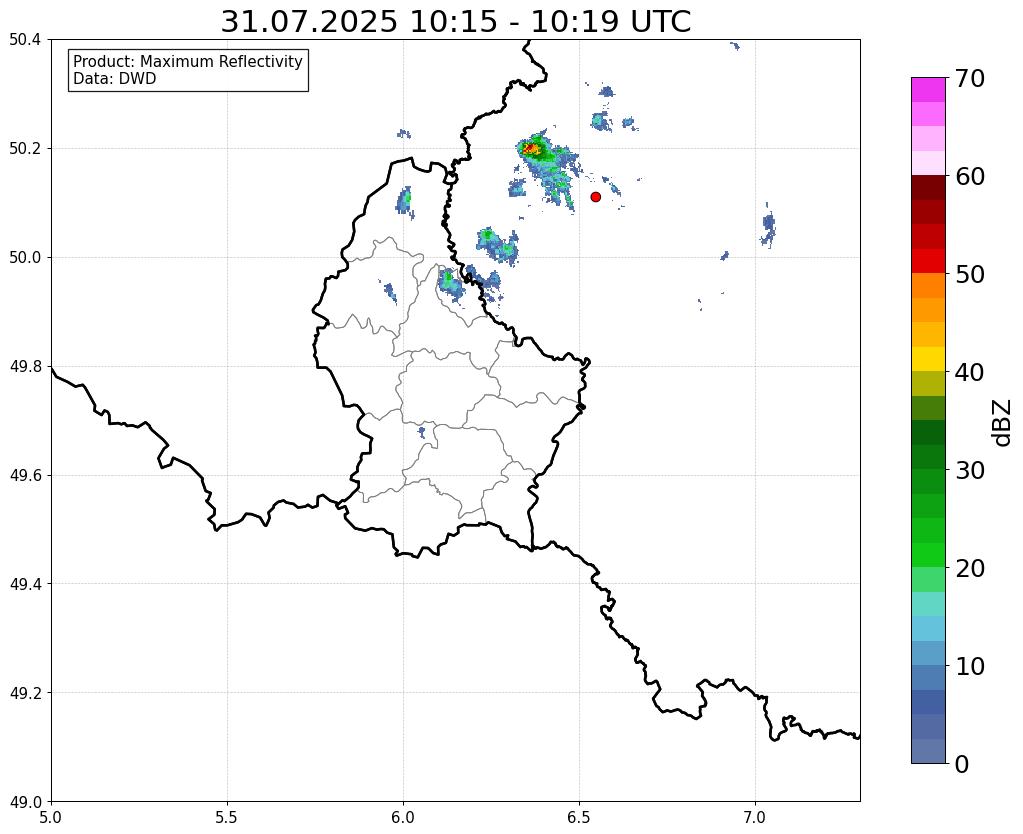Click the 60 dBZ colorbar label
1023x834 pixels.
pyautogui.click(x=970, y=176)
